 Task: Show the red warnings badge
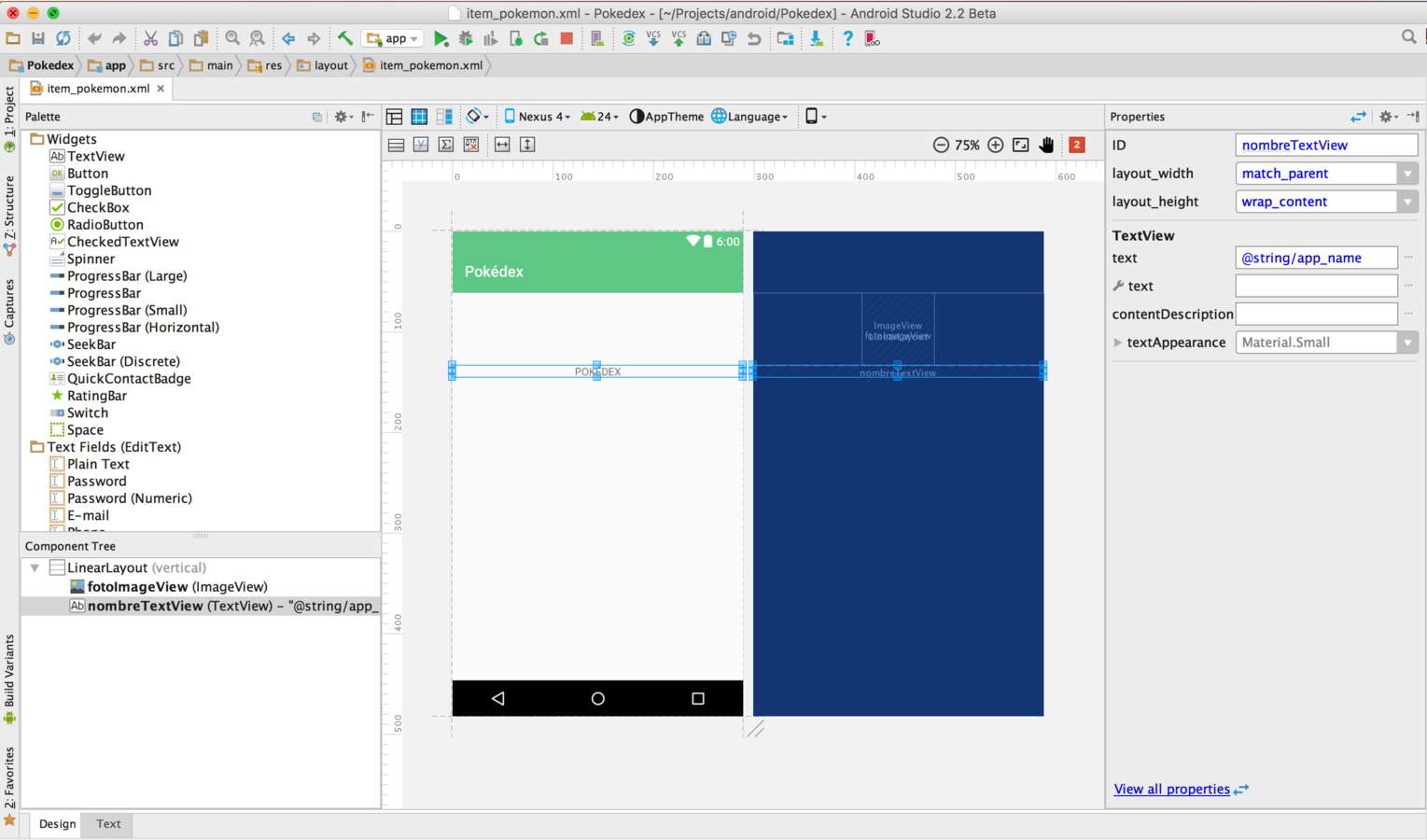pos(1077,145)
